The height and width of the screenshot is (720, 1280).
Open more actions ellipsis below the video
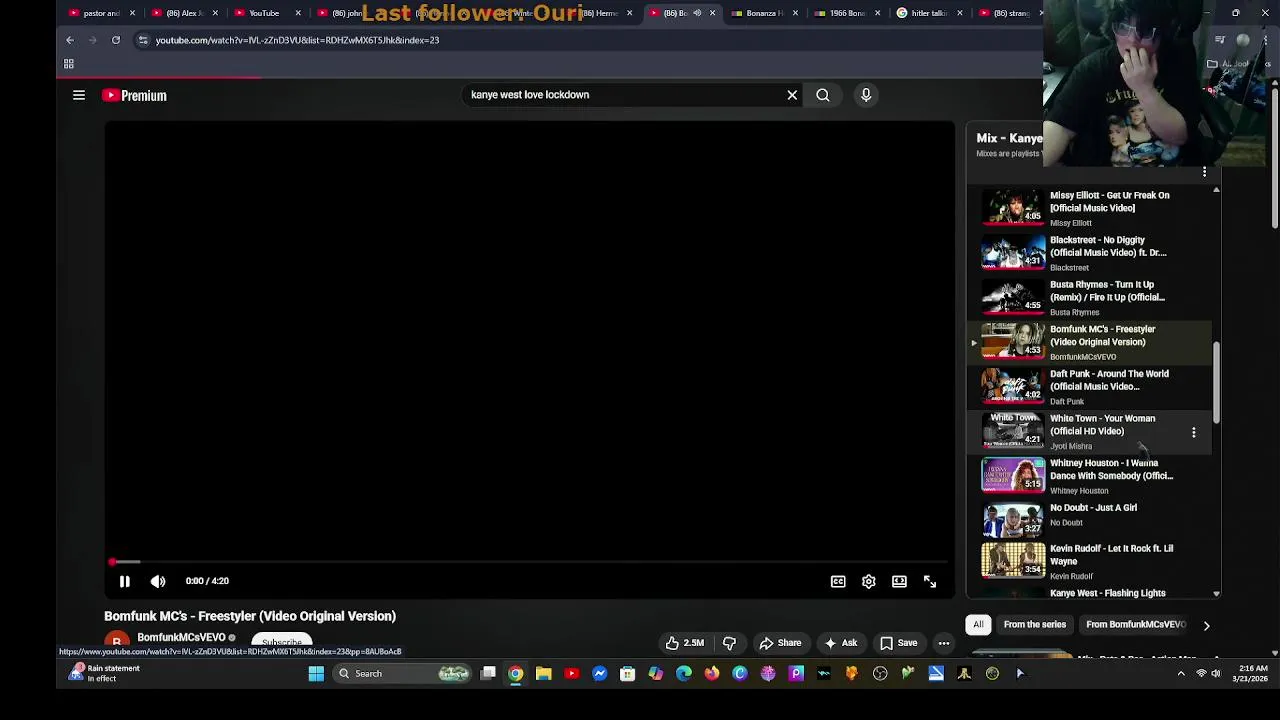pyautogui.click(x=944, y=643)
